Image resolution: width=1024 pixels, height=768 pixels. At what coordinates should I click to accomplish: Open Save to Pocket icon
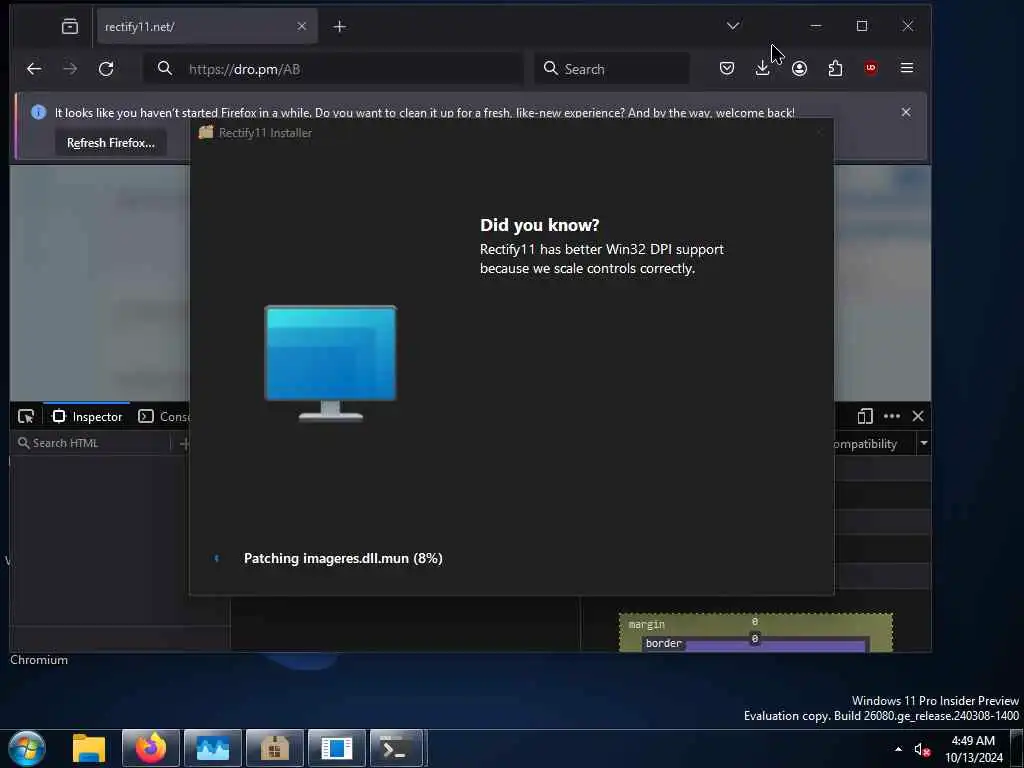727,68
